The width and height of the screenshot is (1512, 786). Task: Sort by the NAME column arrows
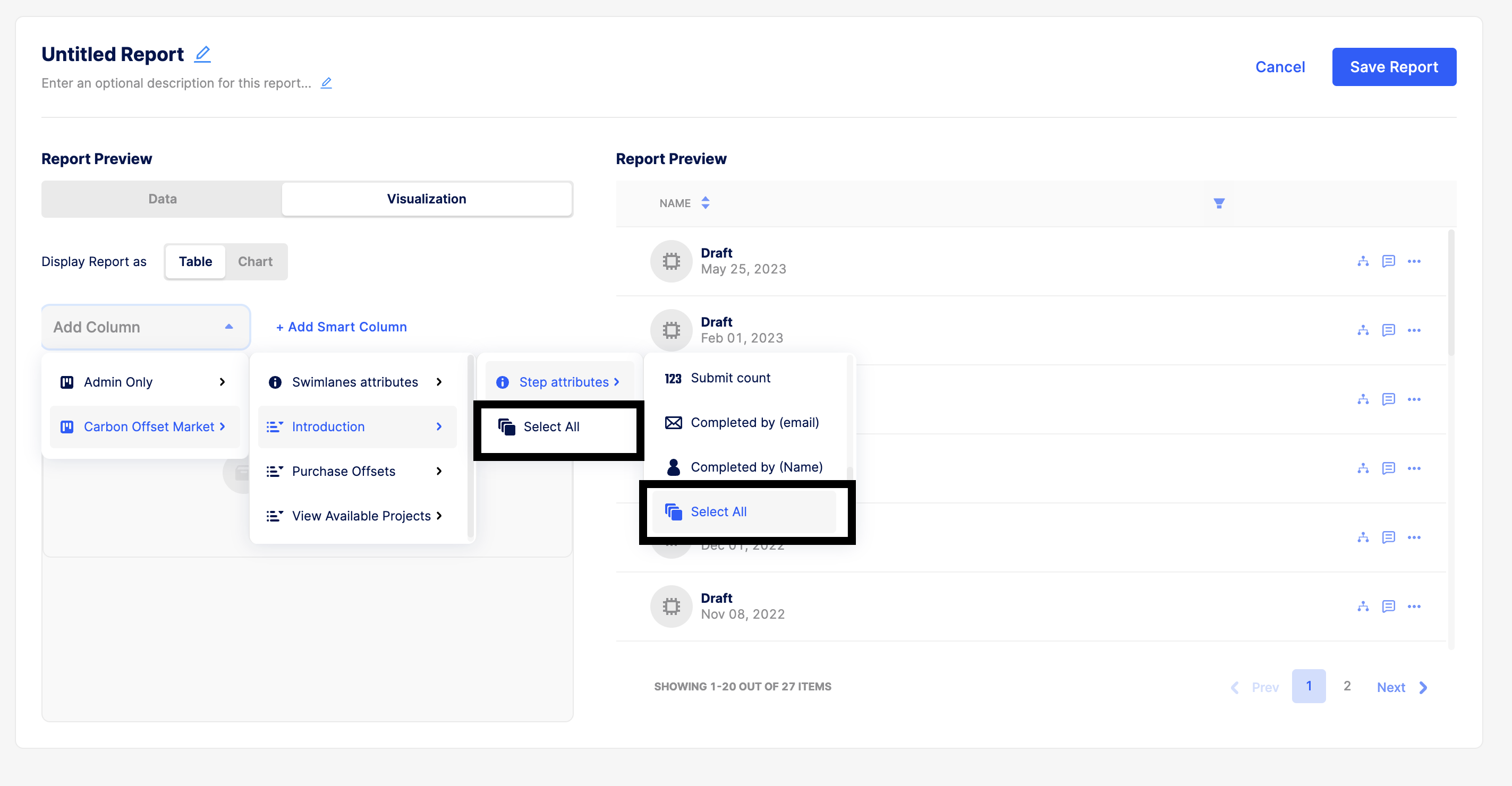[706, 203]
